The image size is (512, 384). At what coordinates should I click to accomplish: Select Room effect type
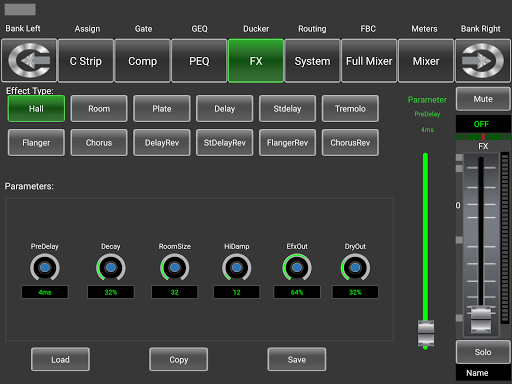(99, 109)
